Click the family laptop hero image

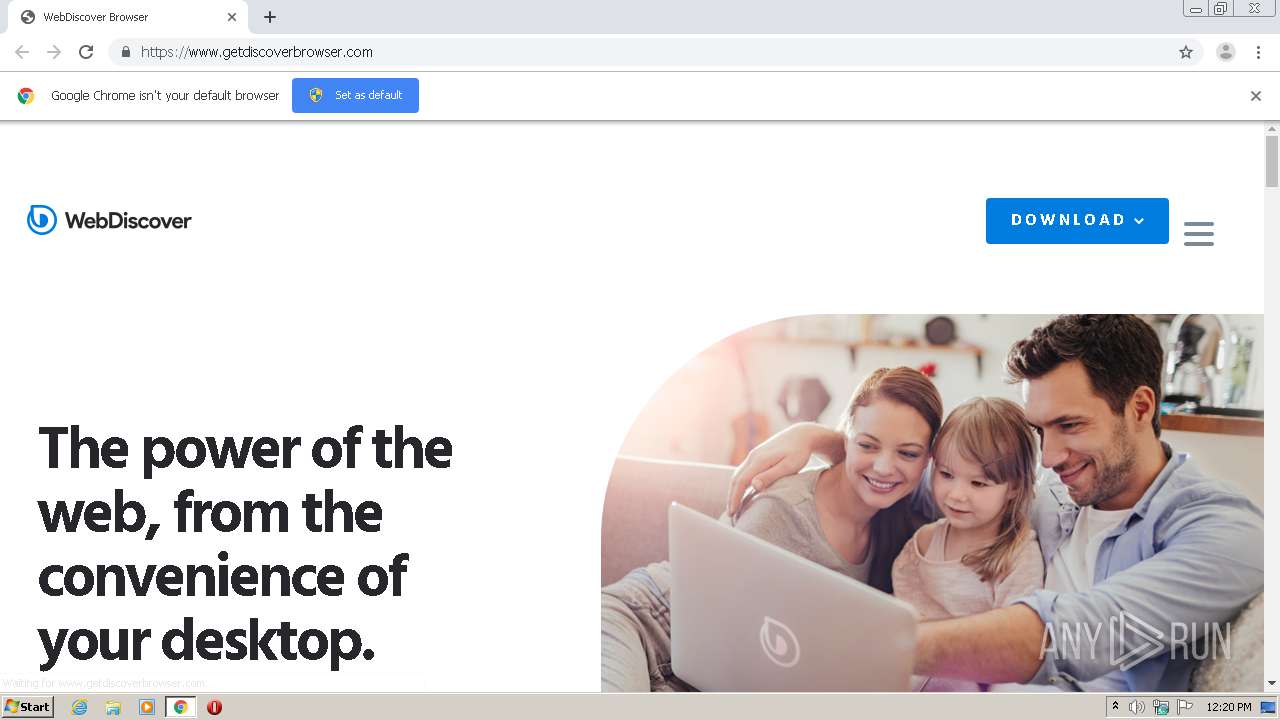[x=932, y=503]
